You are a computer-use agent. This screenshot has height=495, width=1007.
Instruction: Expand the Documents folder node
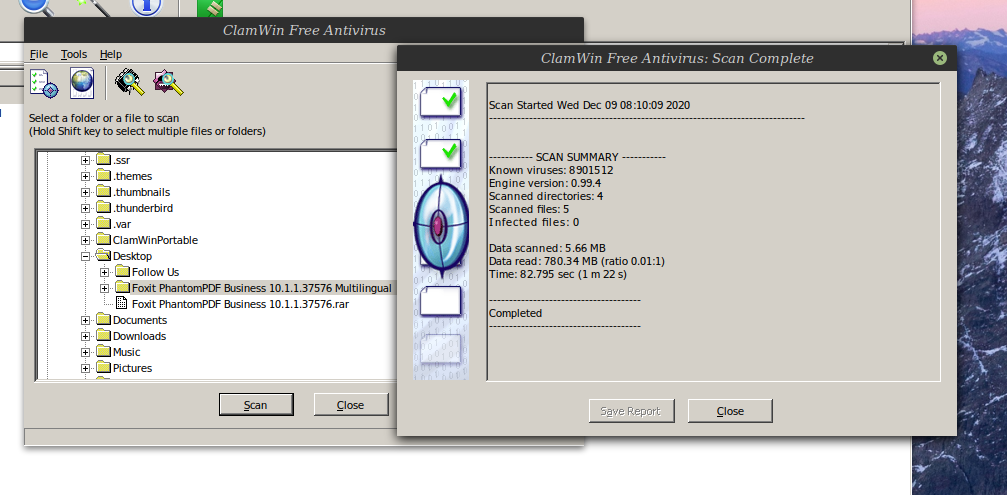tap(85, 320)
